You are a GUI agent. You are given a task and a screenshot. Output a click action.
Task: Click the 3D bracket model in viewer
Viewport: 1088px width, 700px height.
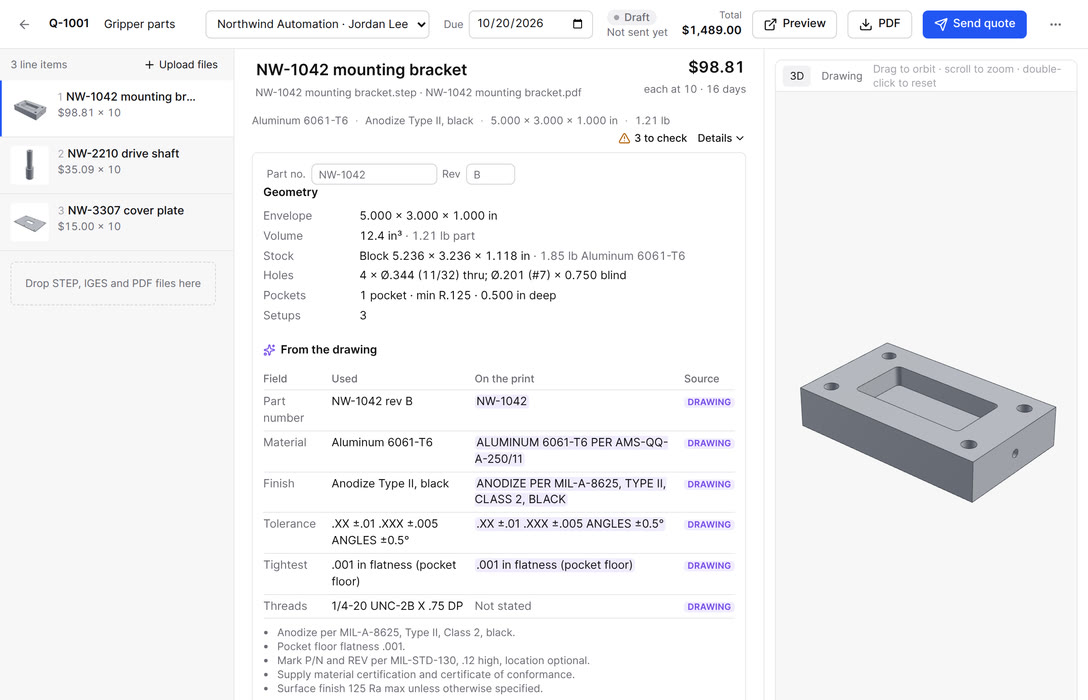(928, 422)
